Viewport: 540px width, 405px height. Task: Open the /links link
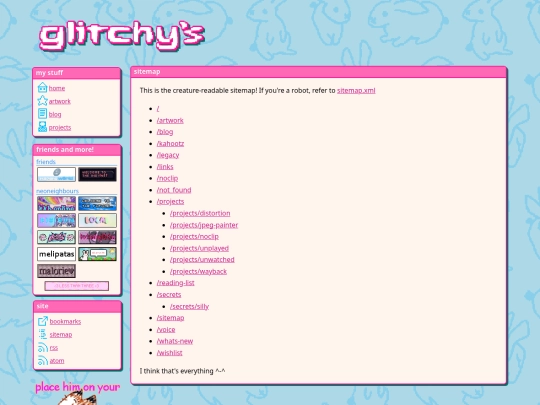(x=165, y=167)
